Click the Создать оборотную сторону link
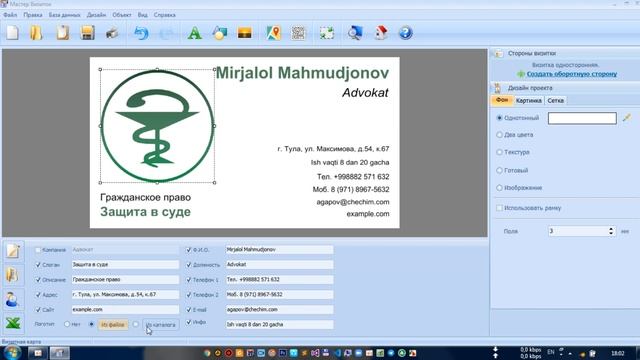 point(572,74)
